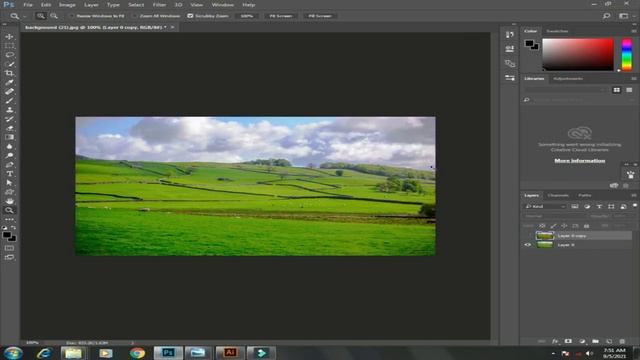This screenshot has height=360, width=640.
Task: Switch to the Channels tab
Action: (558, 196)
